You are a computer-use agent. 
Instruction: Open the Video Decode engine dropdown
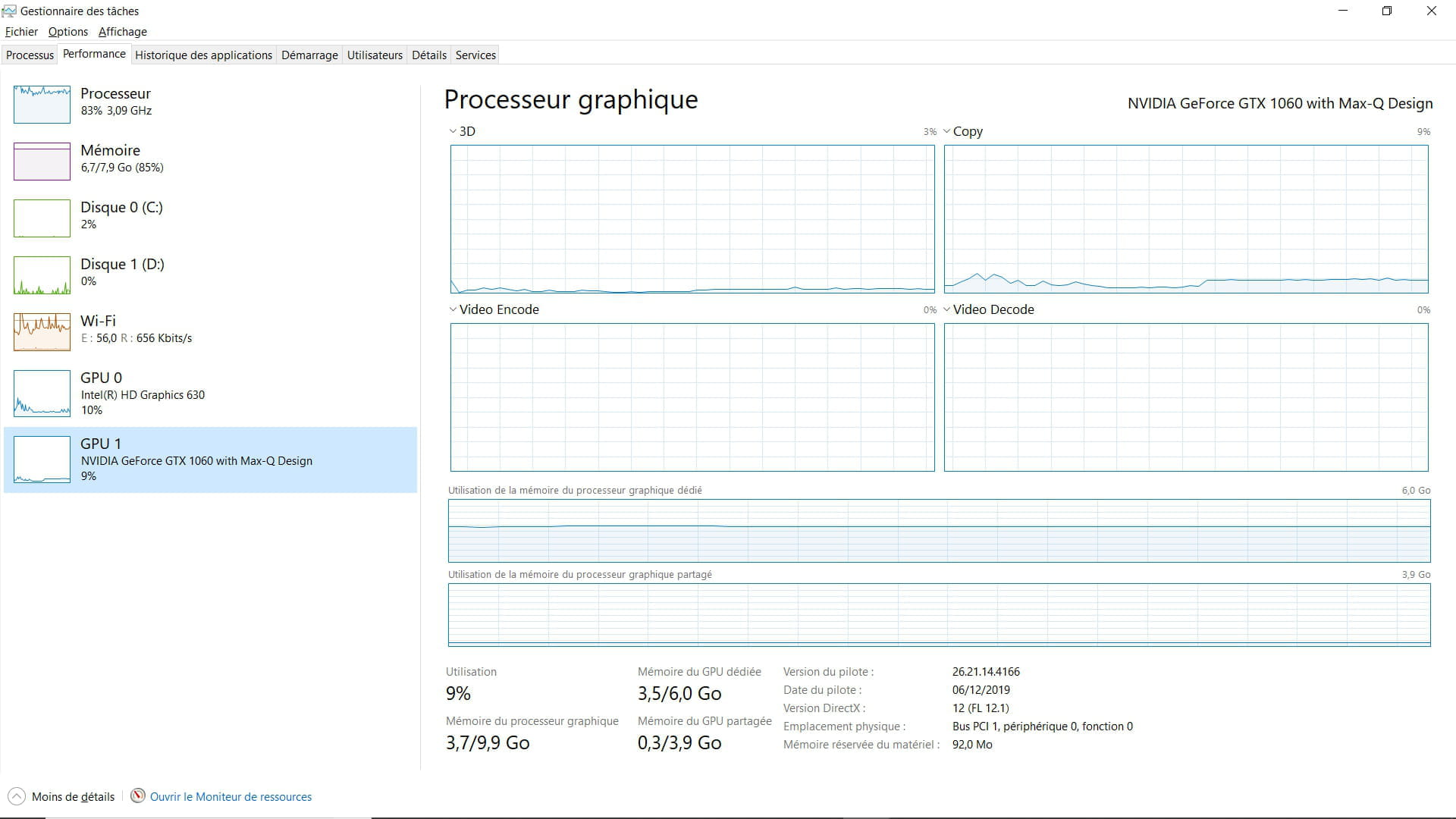[946, 309]
